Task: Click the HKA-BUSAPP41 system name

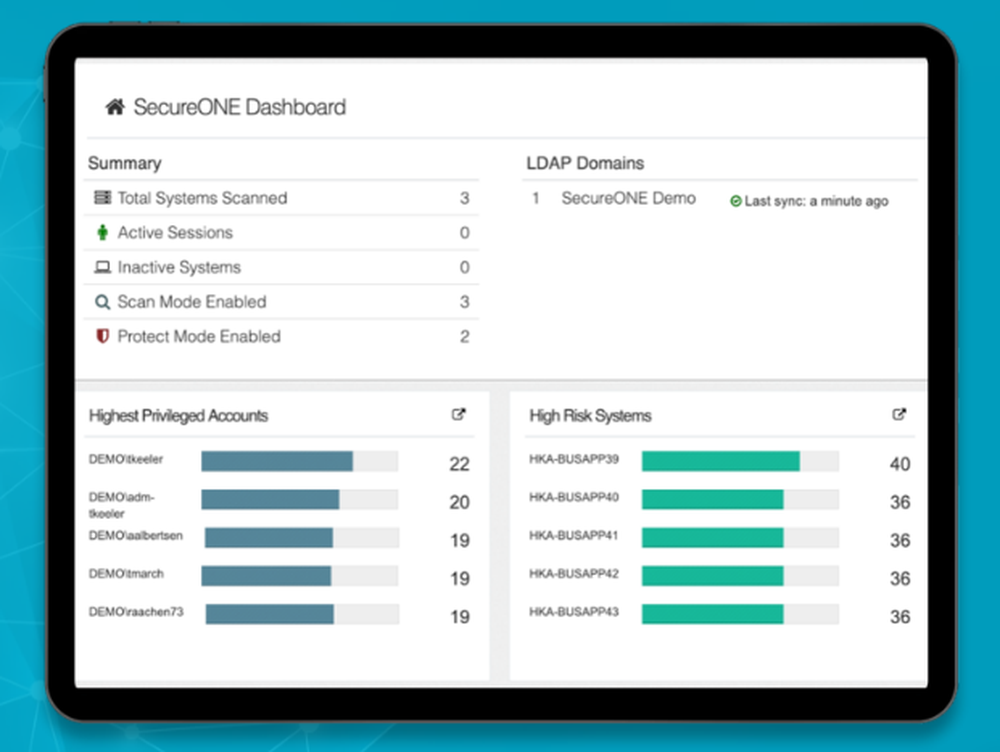Action: 574,535
